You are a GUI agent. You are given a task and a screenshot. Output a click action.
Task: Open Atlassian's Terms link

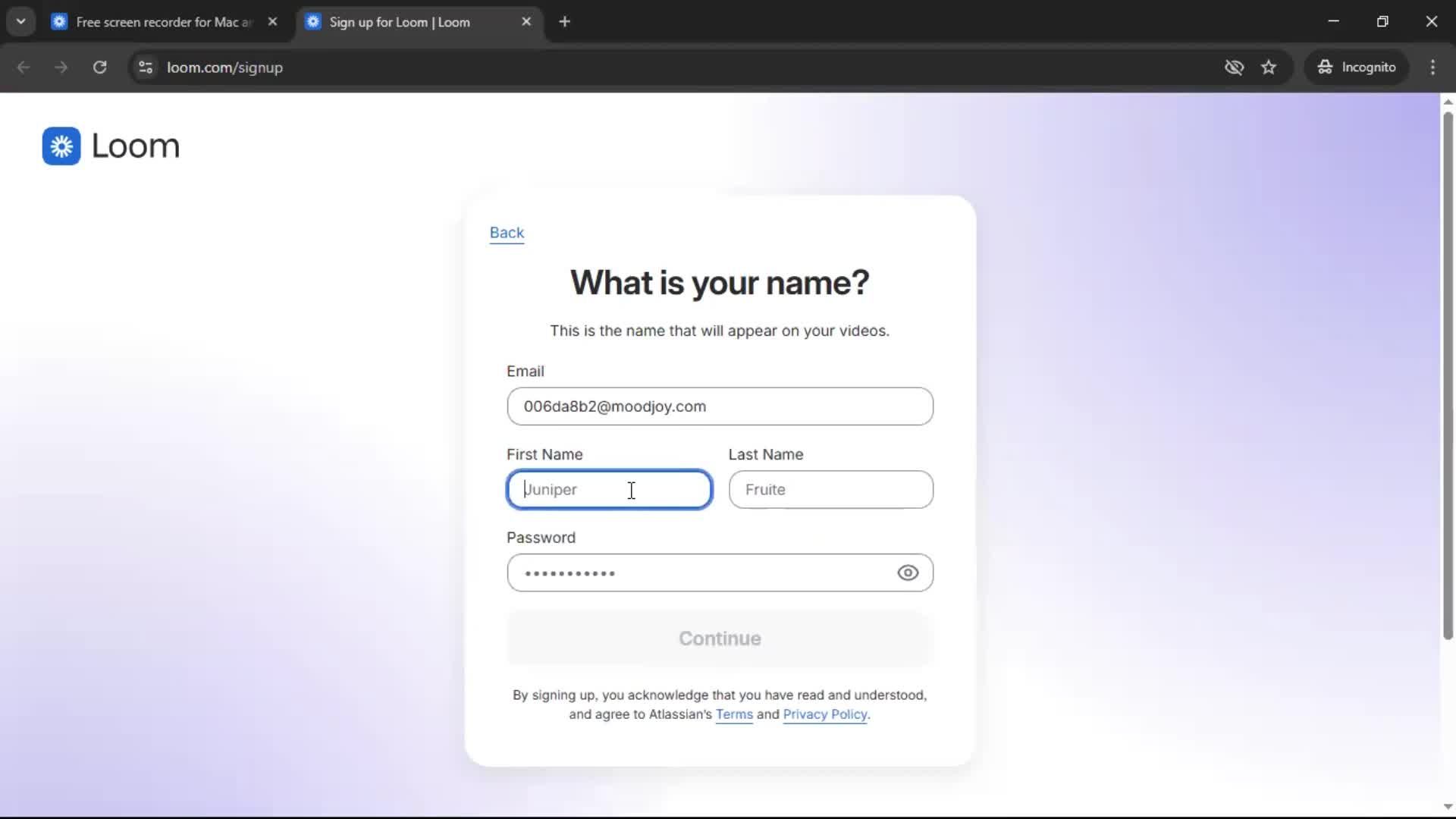point(733,714)
